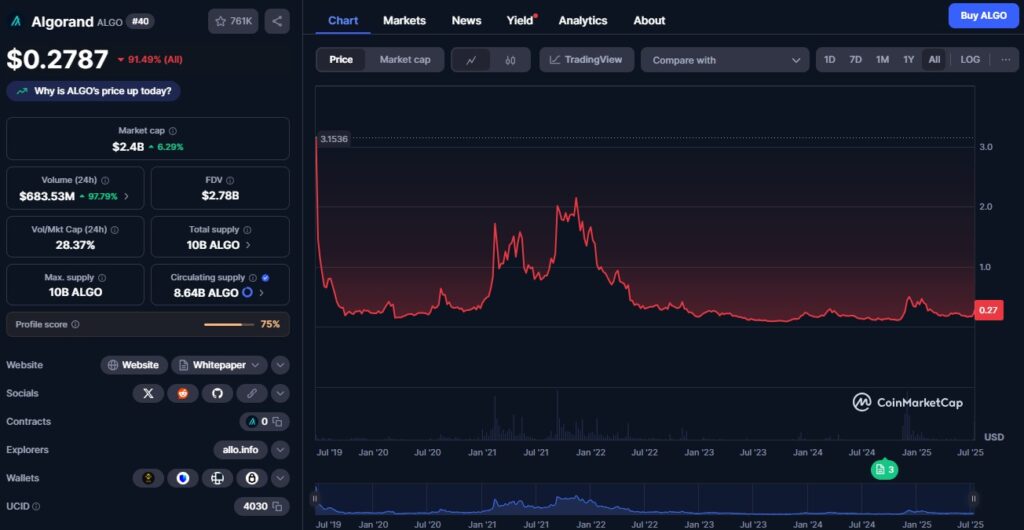
Task: Open Why is ALGO's price up today
Action: pos(94,91)
